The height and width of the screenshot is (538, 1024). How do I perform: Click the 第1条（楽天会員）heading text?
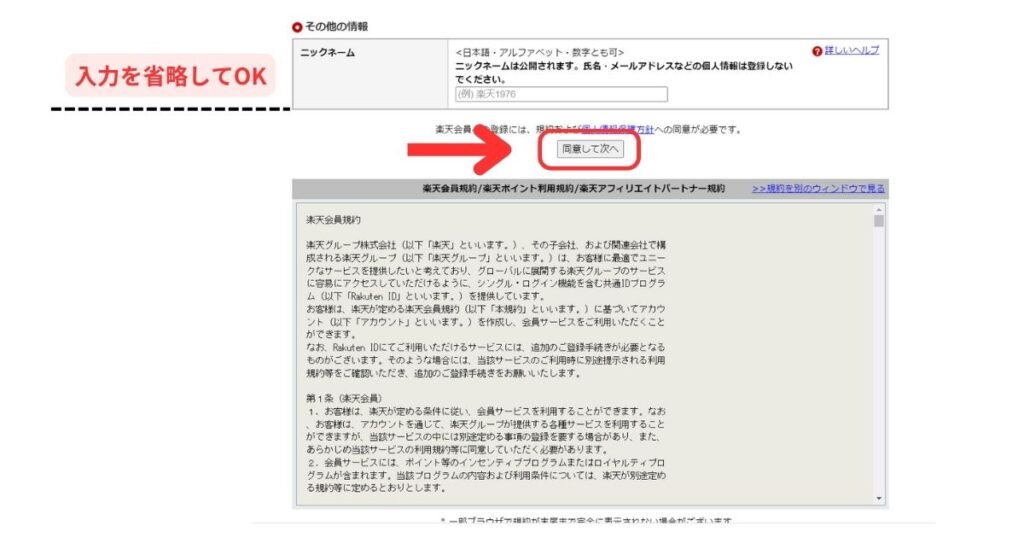(344, 398)
